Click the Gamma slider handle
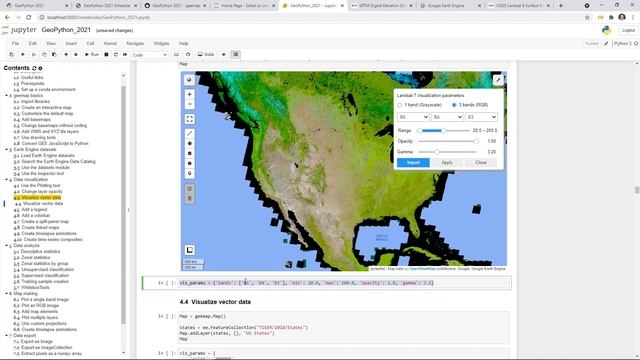The image size is (640, 360). pyautogui.click(x=437, y=152)
